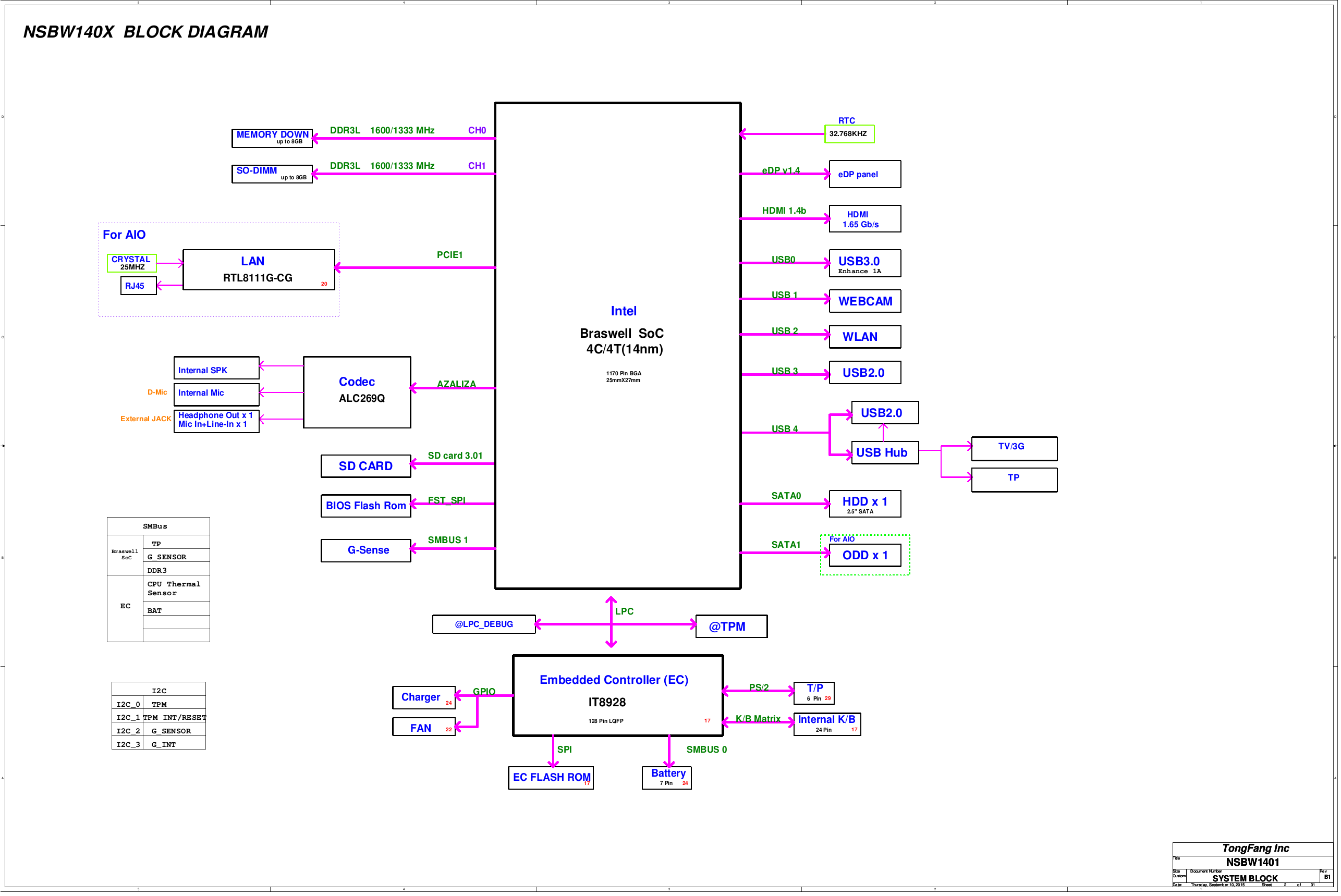Click the SYSTEM BLOCK document label

pyautogui.click(x=1245, y=878)
